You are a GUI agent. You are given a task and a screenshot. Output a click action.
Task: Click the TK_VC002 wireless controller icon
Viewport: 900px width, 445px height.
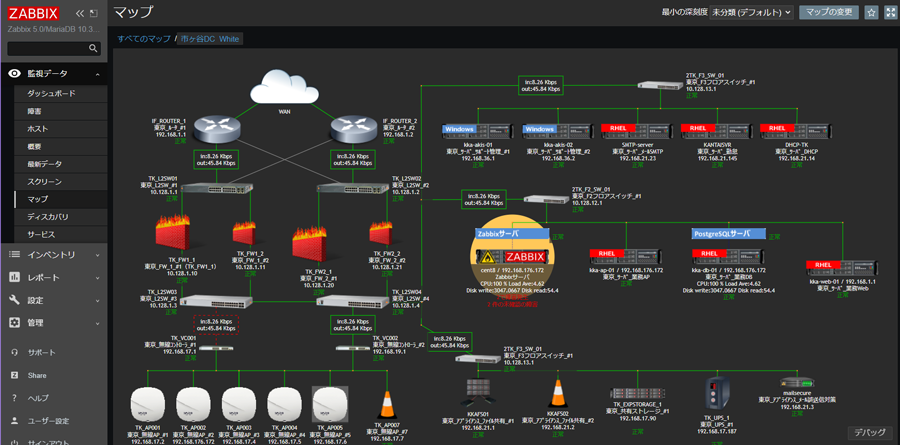tap(352, 348)
